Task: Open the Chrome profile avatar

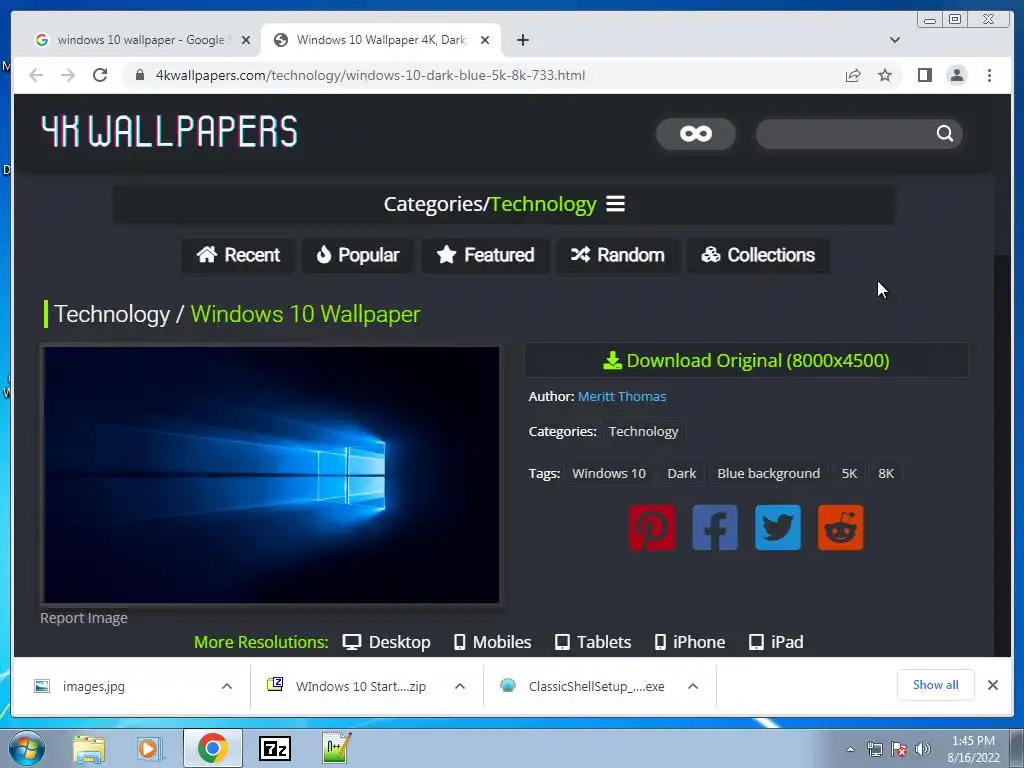Action: pos(957,75)
